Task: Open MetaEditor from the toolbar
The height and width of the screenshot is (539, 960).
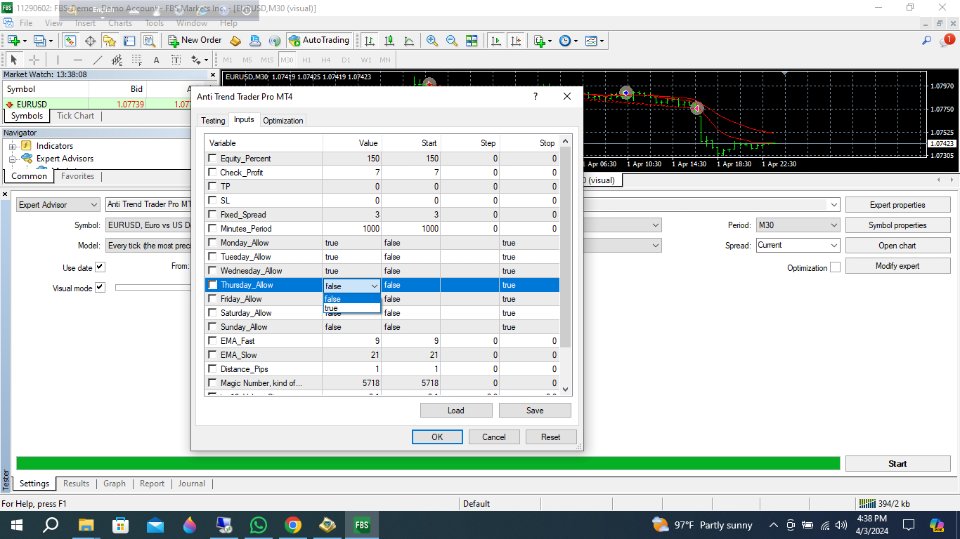Action: (235, 40)
